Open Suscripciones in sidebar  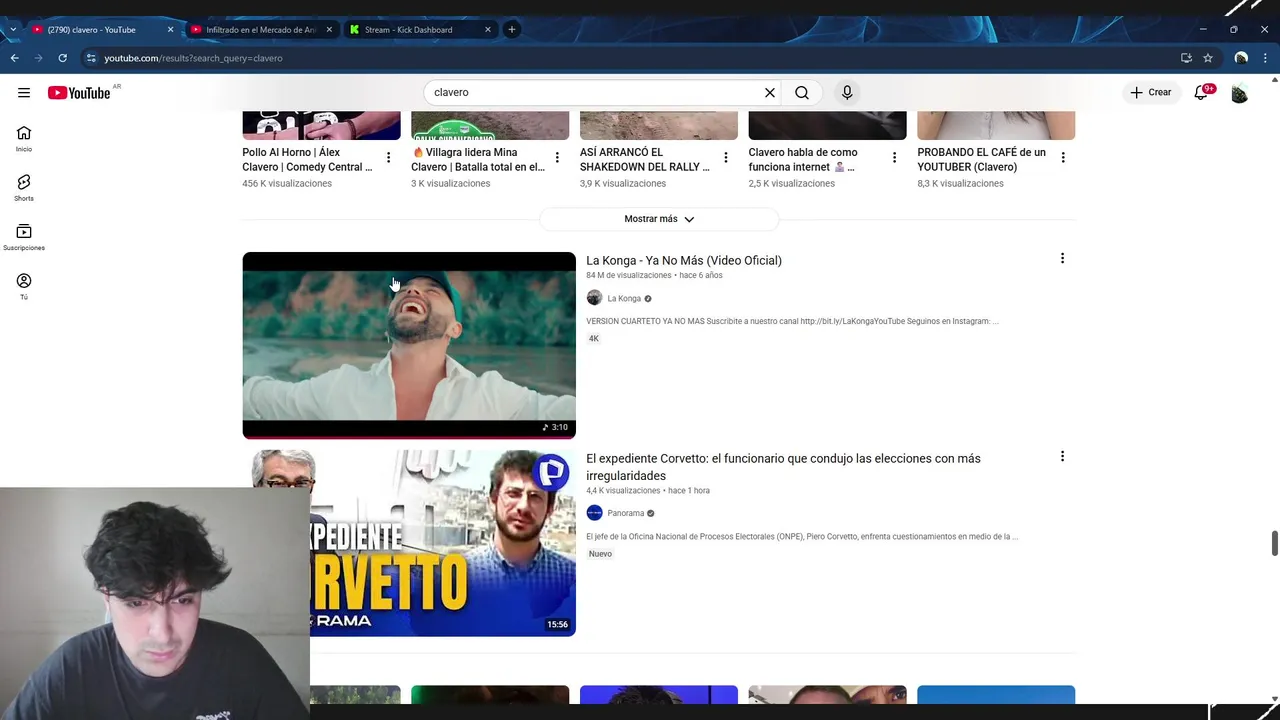tap(24, 237)
